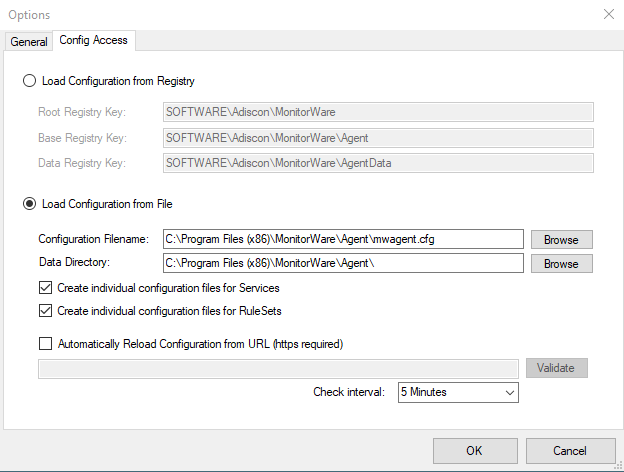The image size is (624, 472).
Task: Select Load Configuration from Registry option
Action: click(x=30, y=81)
